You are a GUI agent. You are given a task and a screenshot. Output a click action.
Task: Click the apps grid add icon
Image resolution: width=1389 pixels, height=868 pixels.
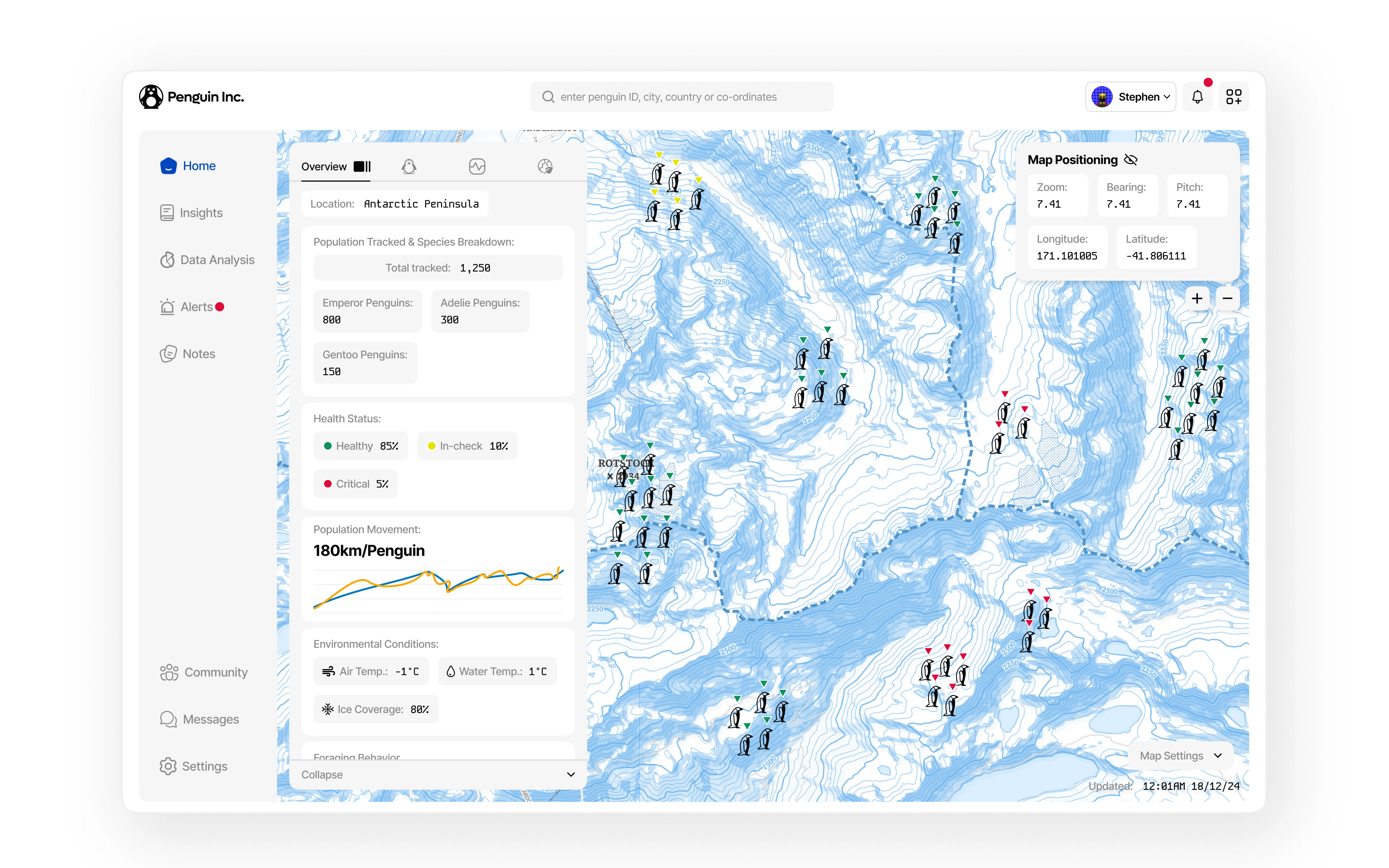pyautogui.click(x=1233, y=97)
